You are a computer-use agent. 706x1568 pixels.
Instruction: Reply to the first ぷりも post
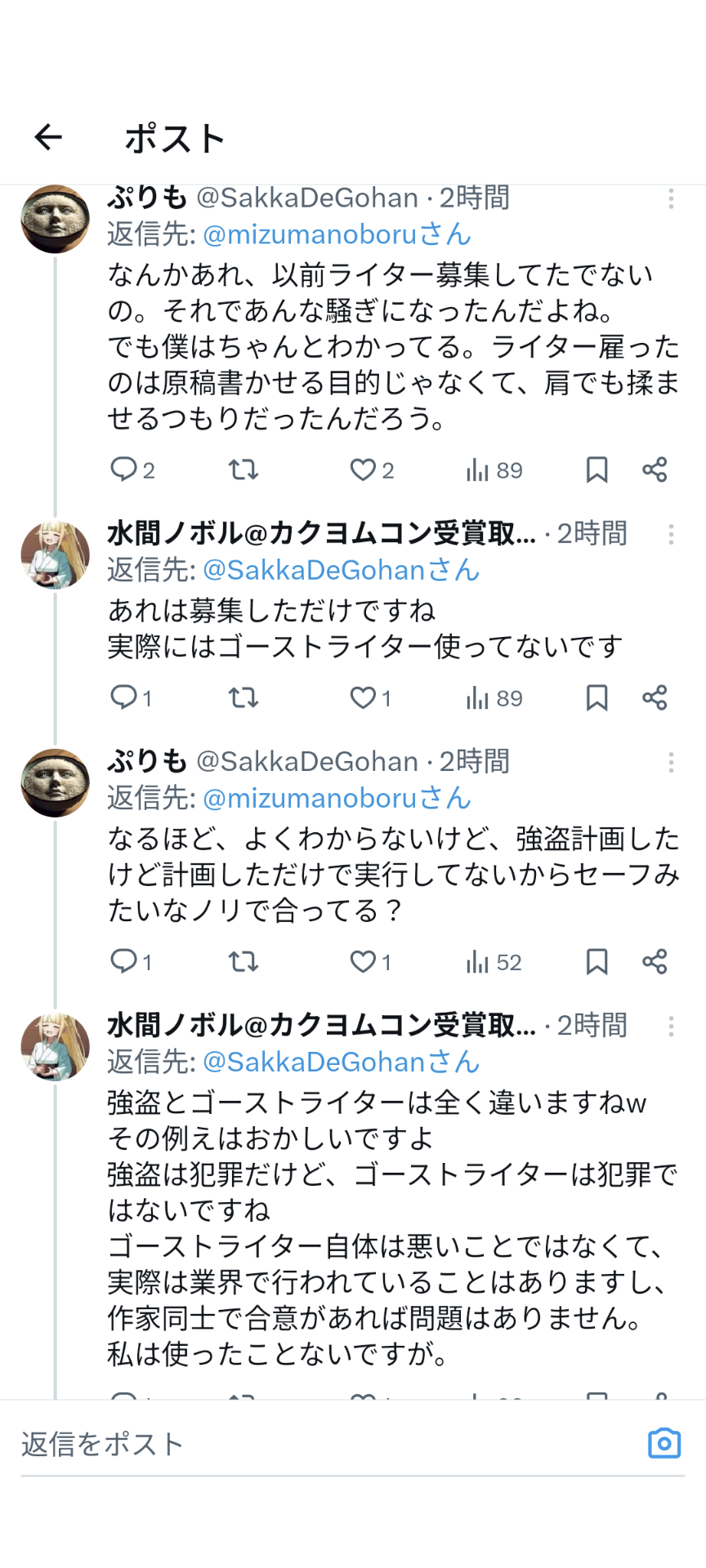pyautogui.click(x=123, y=470)
